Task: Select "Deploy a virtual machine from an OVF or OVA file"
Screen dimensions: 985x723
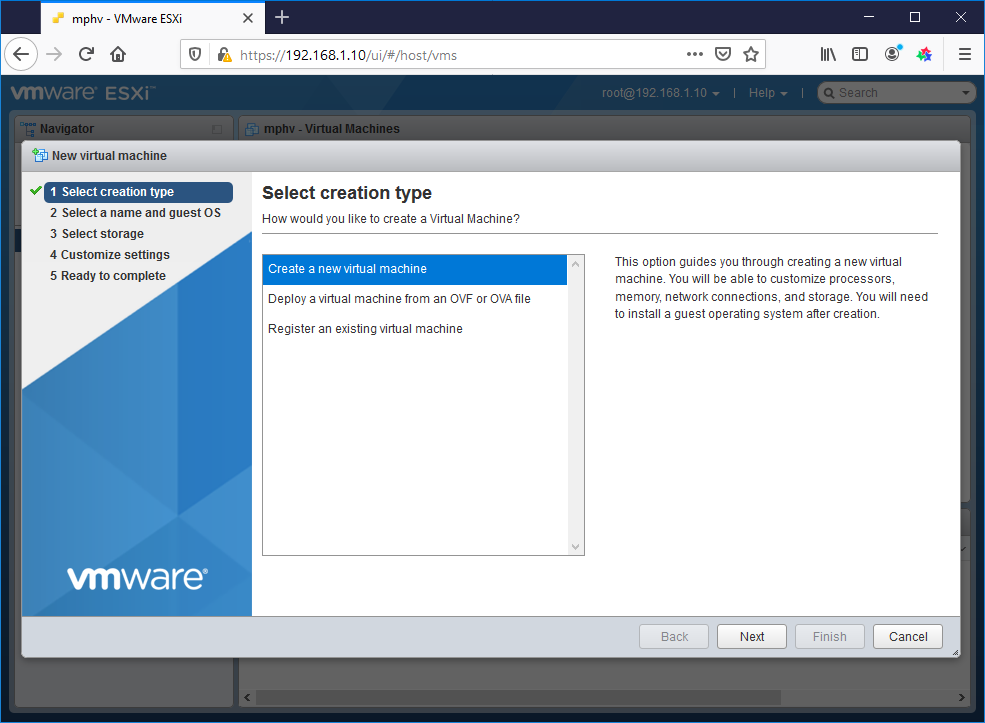Action: (397, 298)
